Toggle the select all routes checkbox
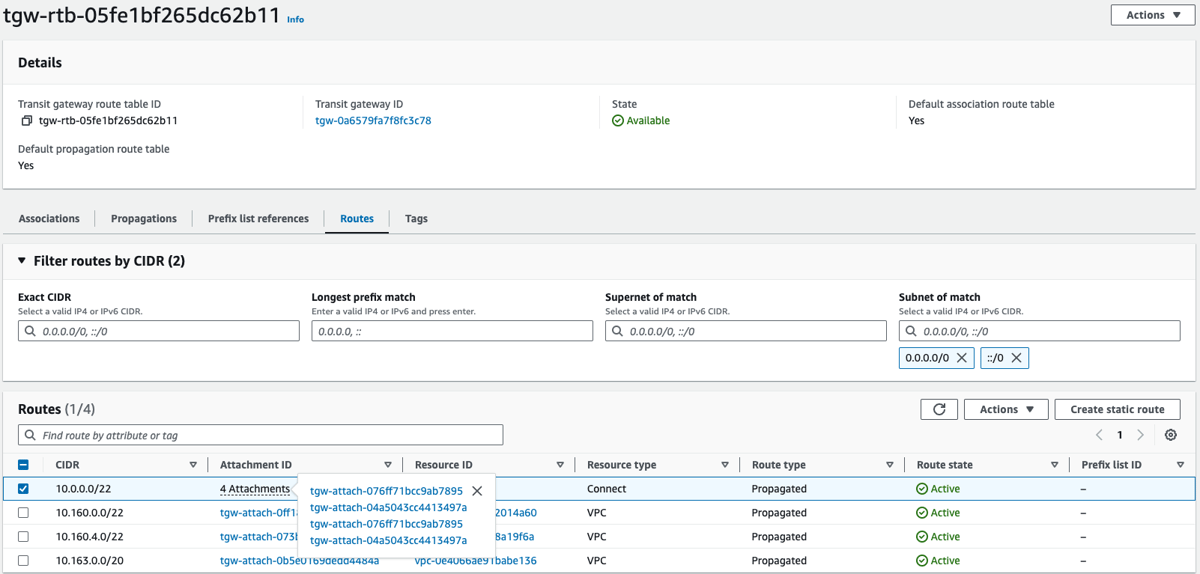 pyautogui.click(x=24, y=465)
